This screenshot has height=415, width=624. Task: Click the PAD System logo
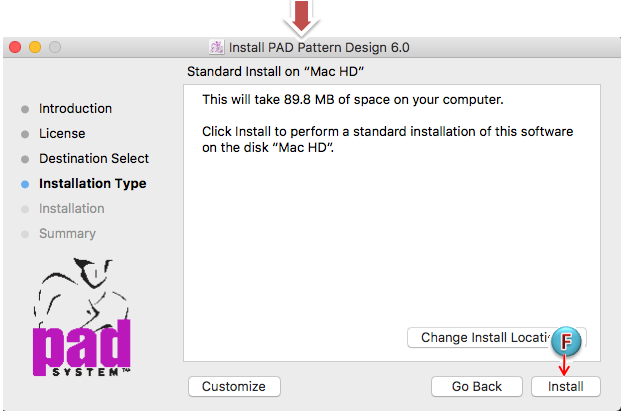82,317
